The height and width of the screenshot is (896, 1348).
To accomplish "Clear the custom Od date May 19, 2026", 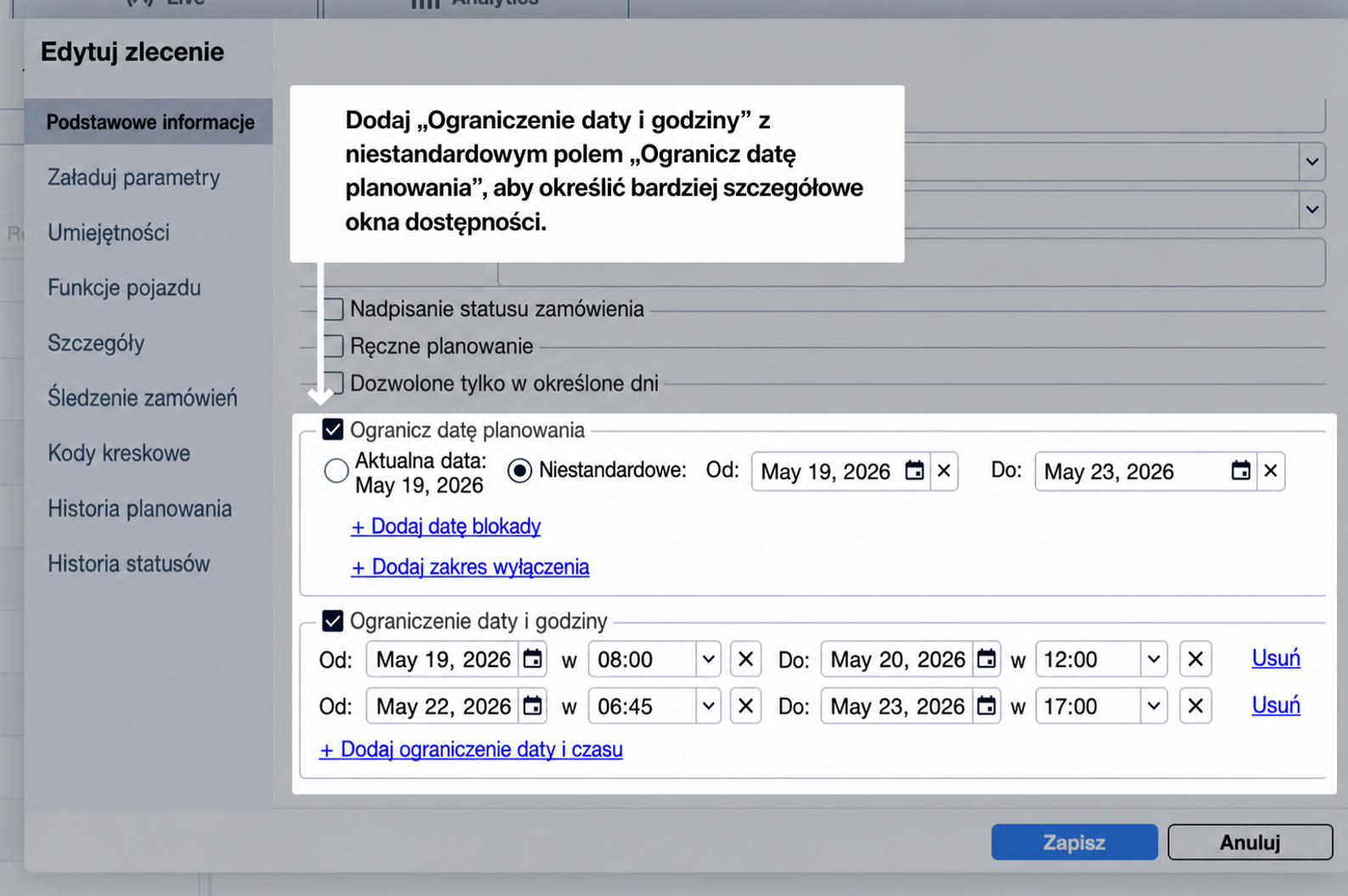I will pos(944,471).
